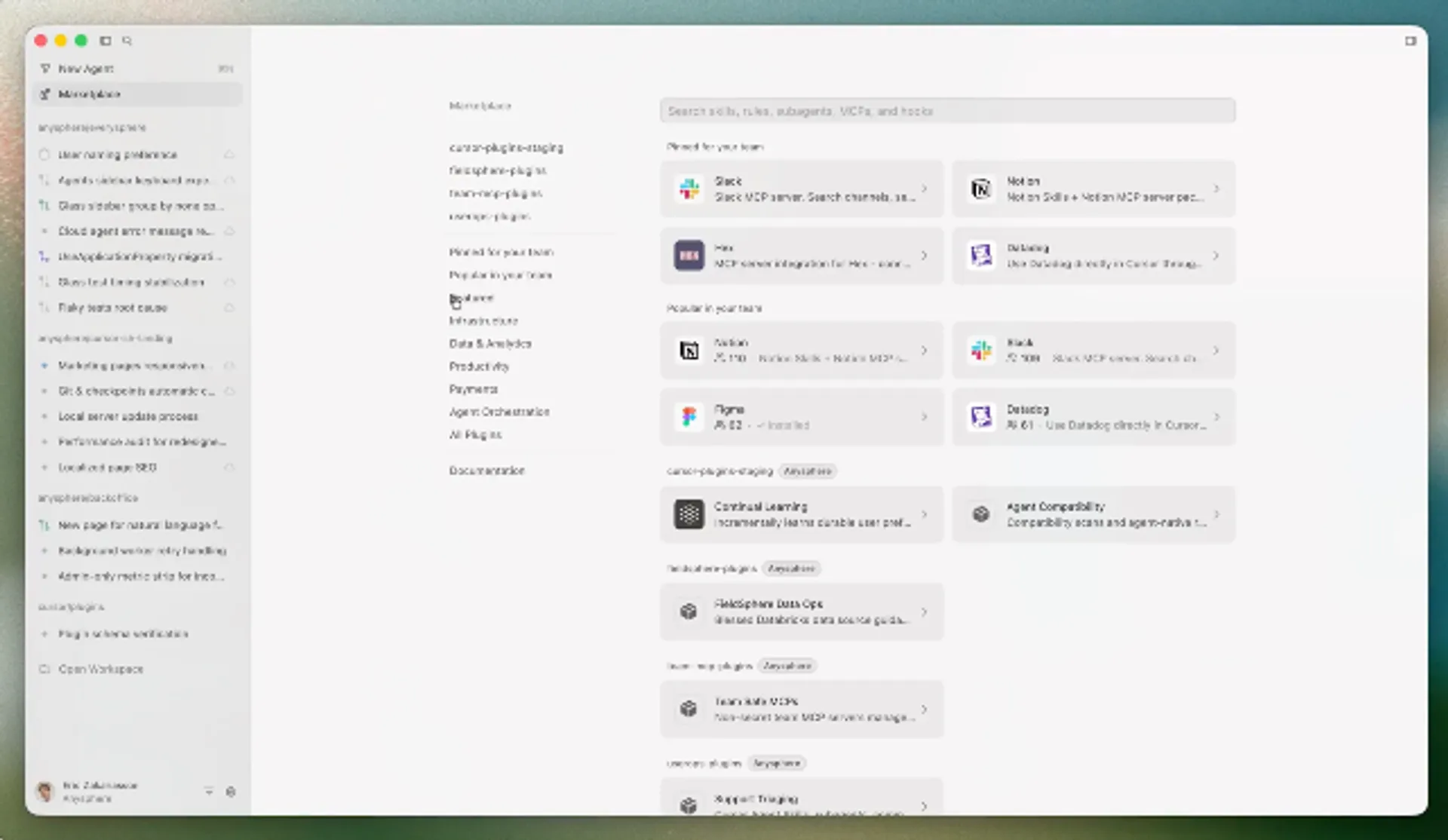
Task: Open the FieldSphere Data Ops plugin card
Action: 801,612
